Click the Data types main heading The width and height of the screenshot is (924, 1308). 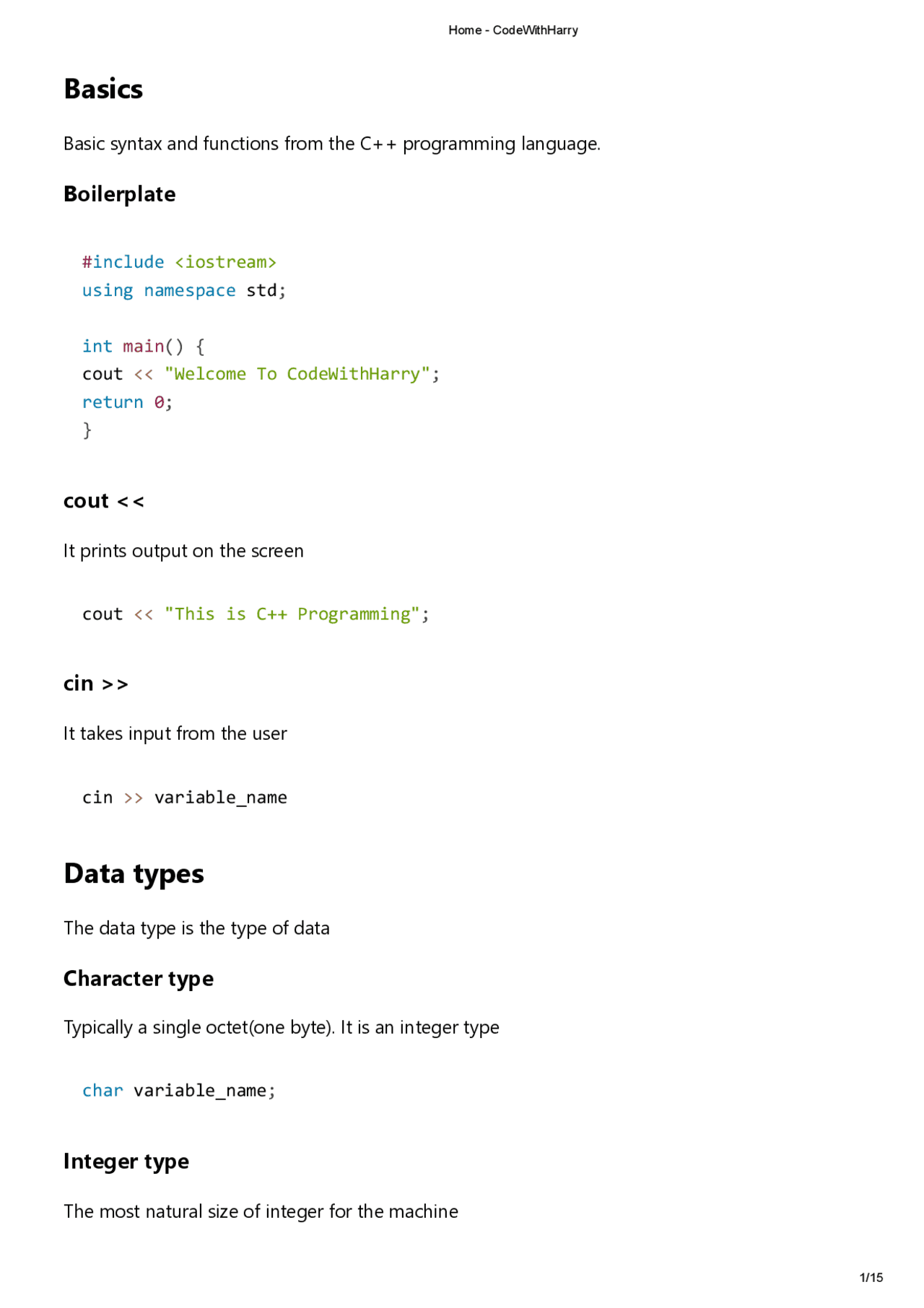134,874
